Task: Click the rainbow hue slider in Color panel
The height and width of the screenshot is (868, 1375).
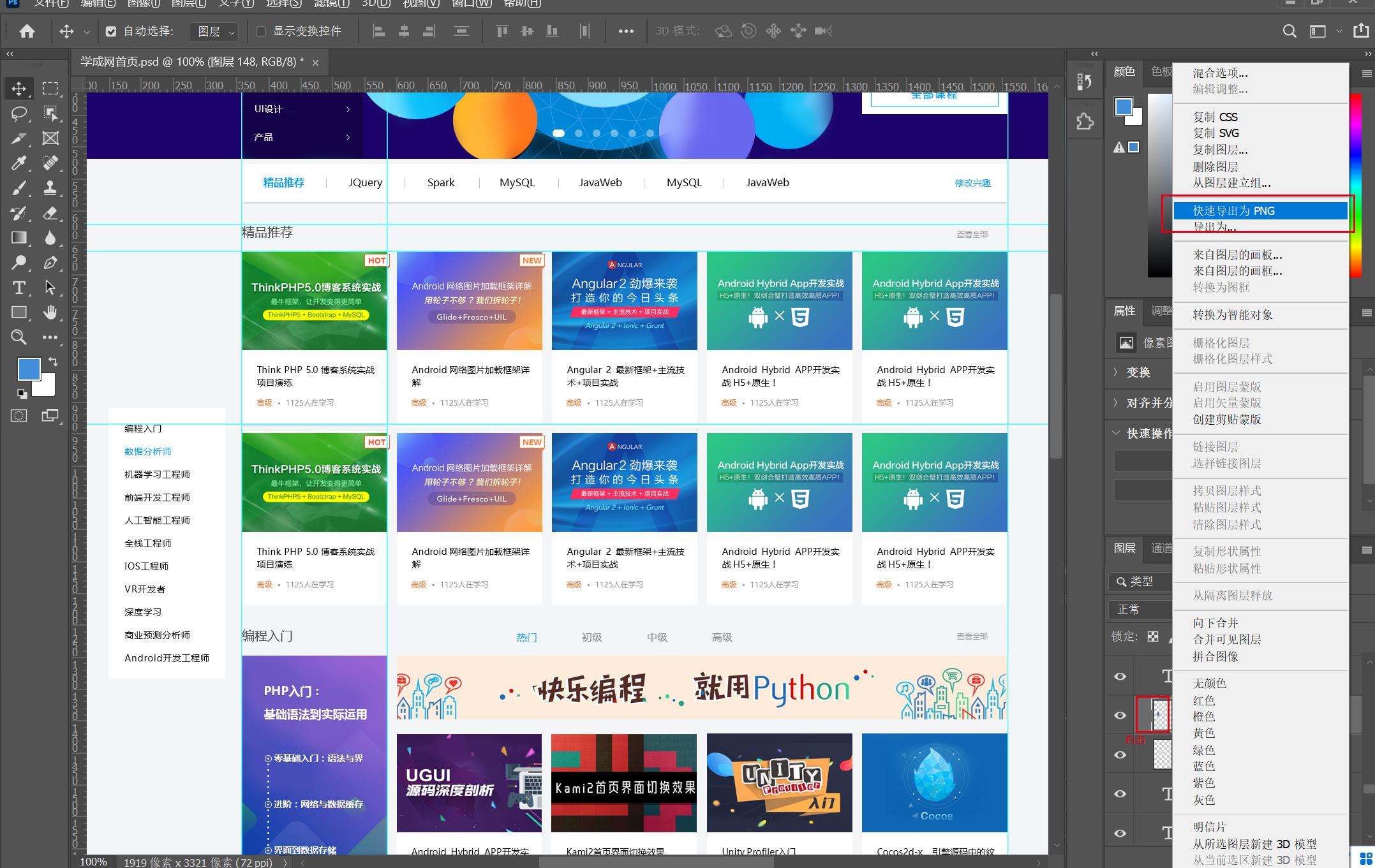Action: point(1355,185)
